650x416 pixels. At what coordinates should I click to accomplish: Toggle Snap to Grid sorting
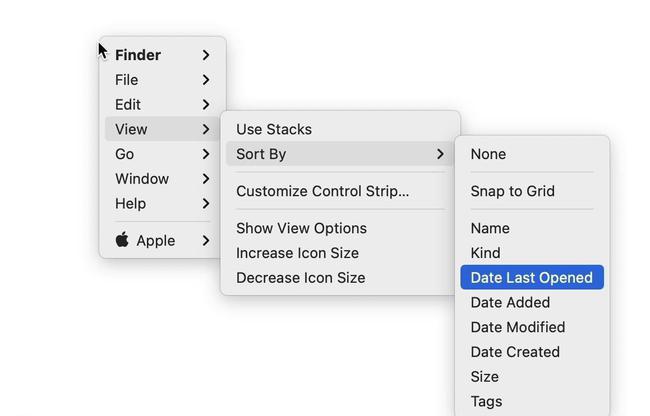point(512,191)
